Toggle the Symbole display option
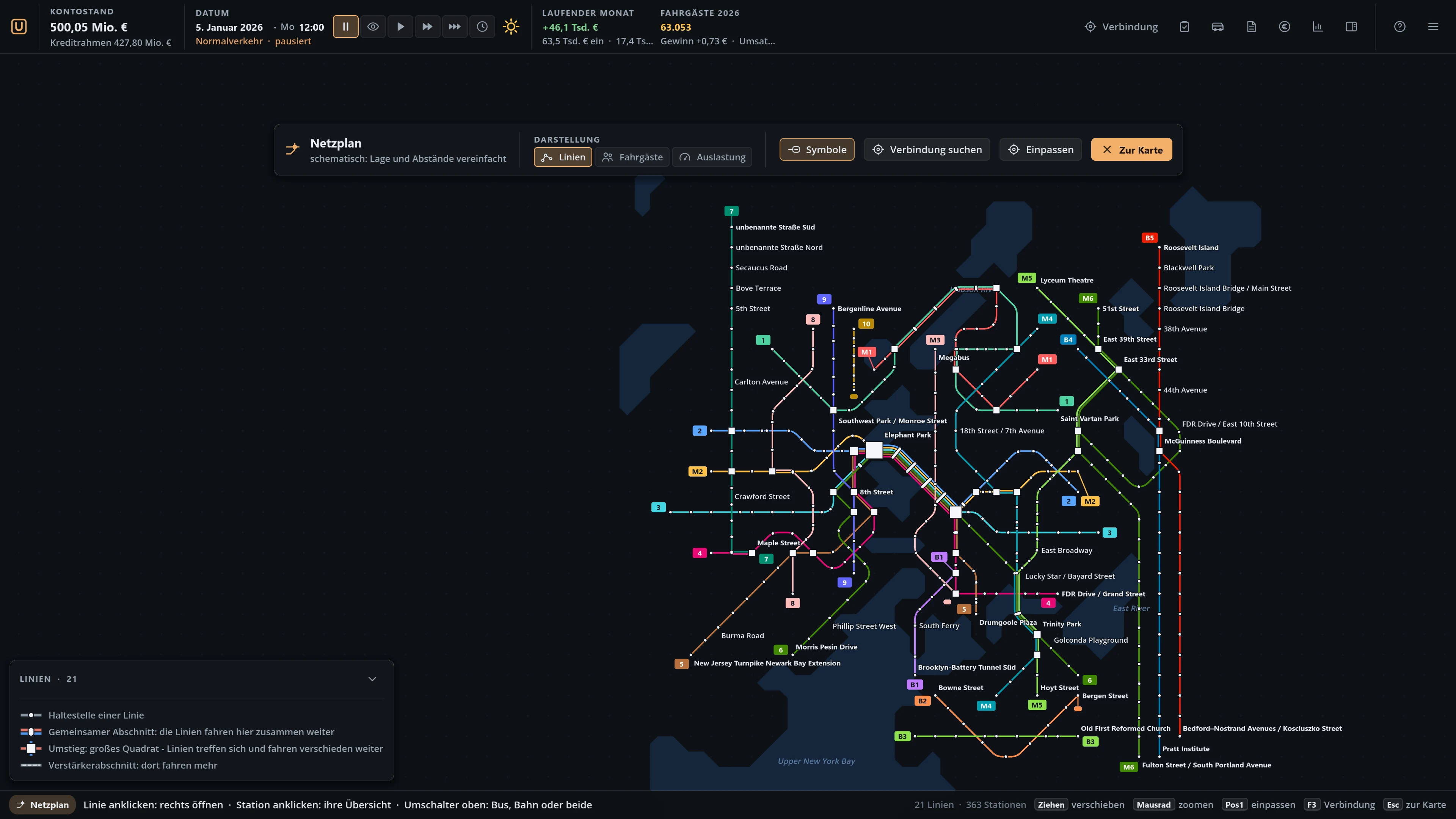1456x819 pixels. point(817,150)
